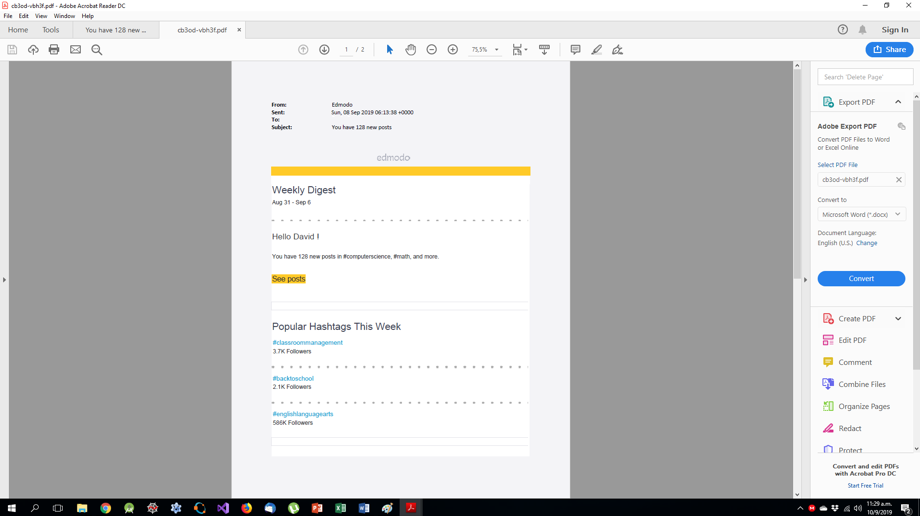Viewport: 920px width, 516px height.
Task: Open the sign document tool
Action: 617,50
